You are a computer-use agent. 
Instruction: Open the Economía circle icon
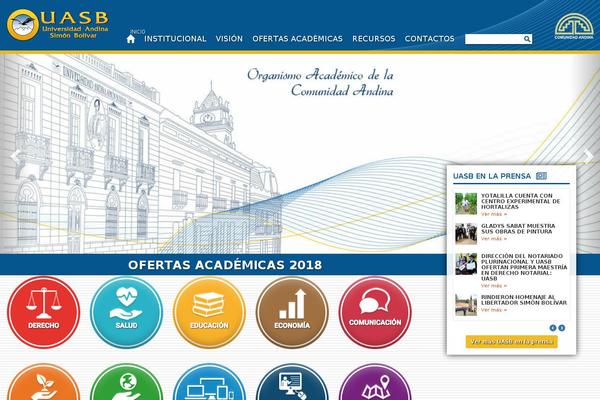click(292, 312)
